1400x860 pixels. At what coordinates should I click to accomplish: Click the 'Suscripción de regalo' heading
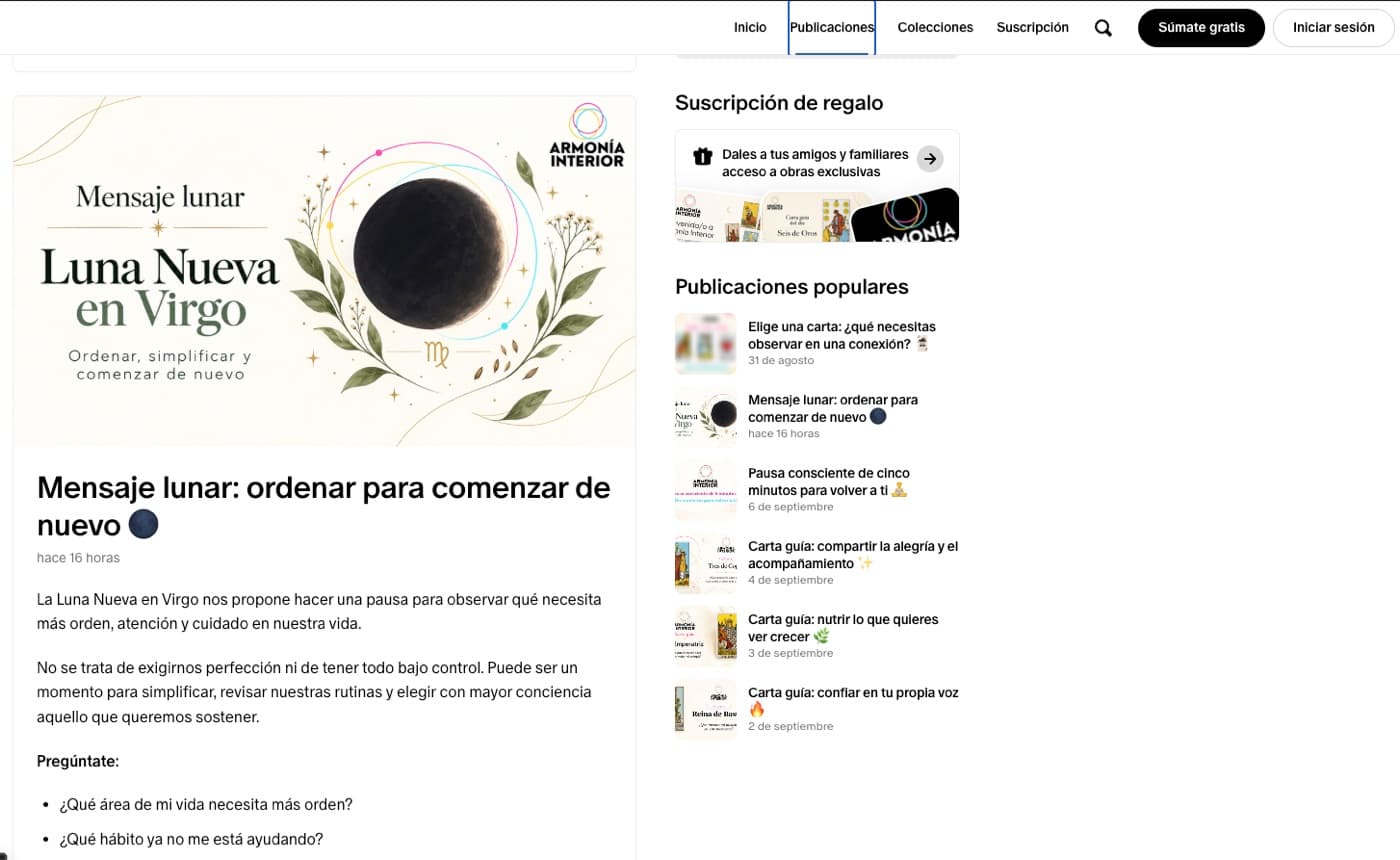coord(779,103)
